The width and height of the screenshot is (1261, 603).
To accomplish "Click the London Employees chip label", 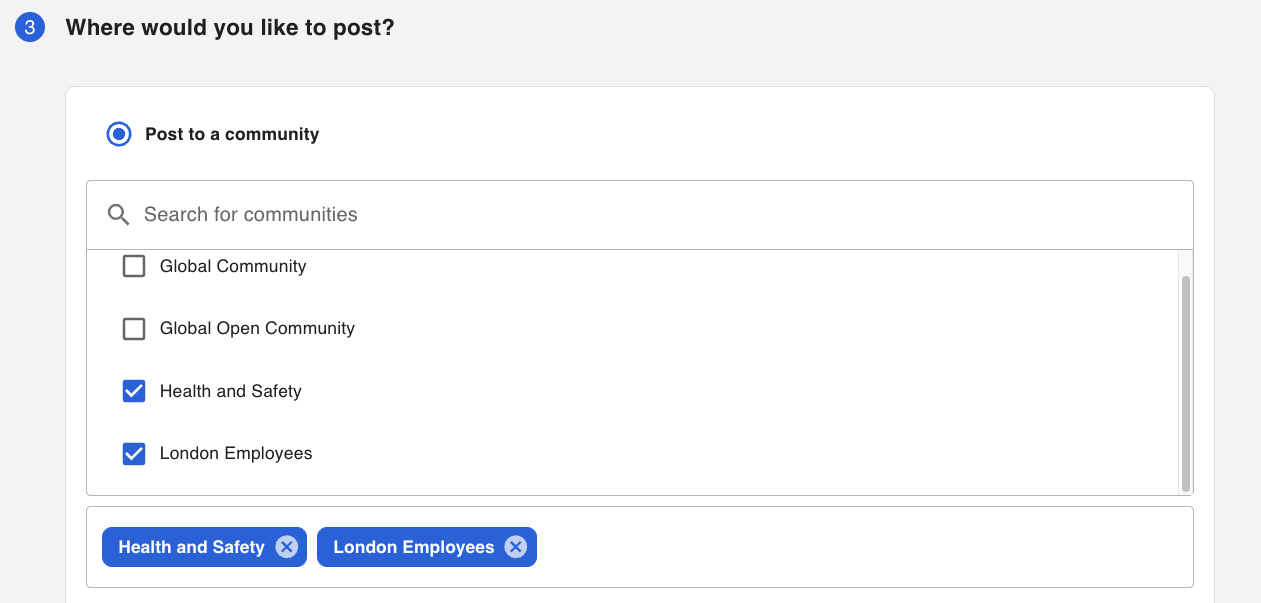I will pos(413,547).
